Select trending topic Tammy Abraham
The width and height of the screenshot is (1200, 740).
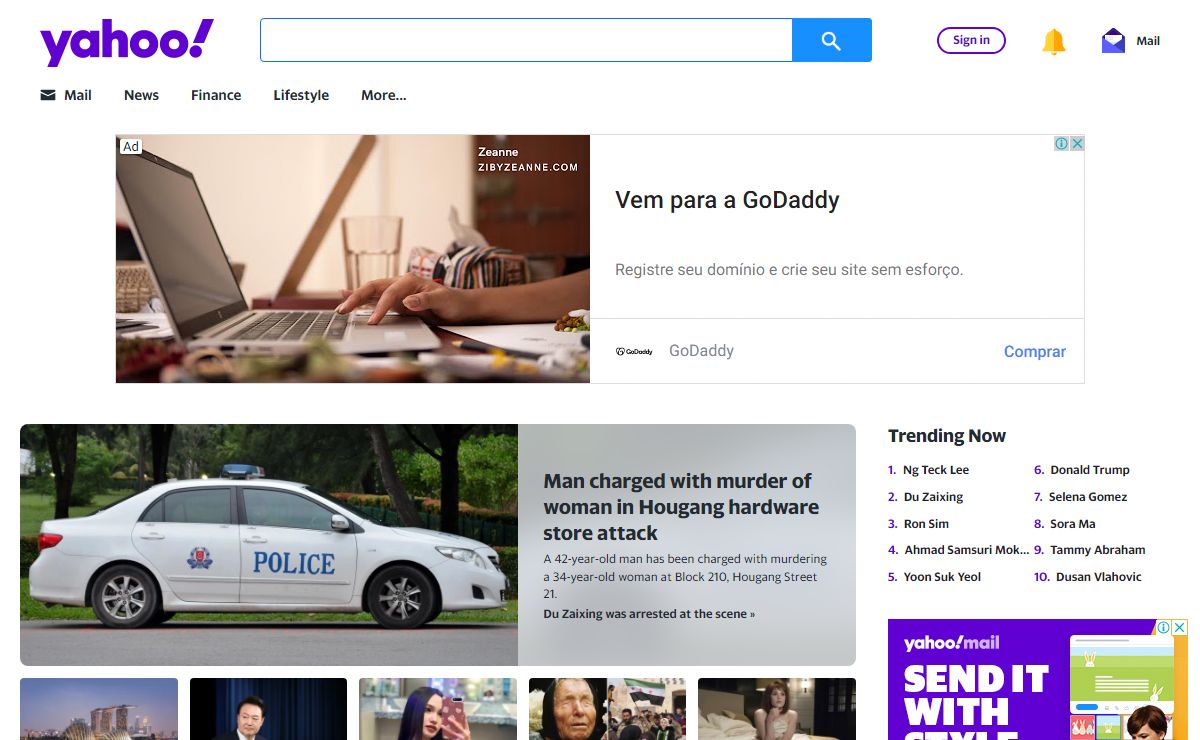[1098, 550]
